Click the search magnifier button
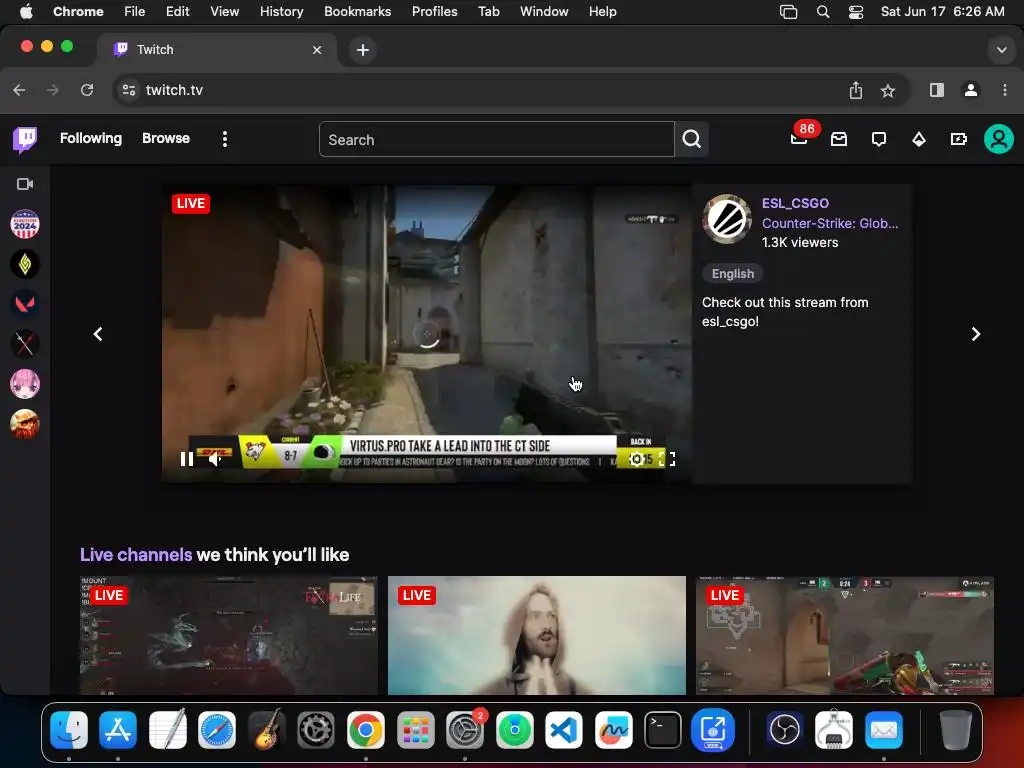1024x768 pixels. pos(692,139)
